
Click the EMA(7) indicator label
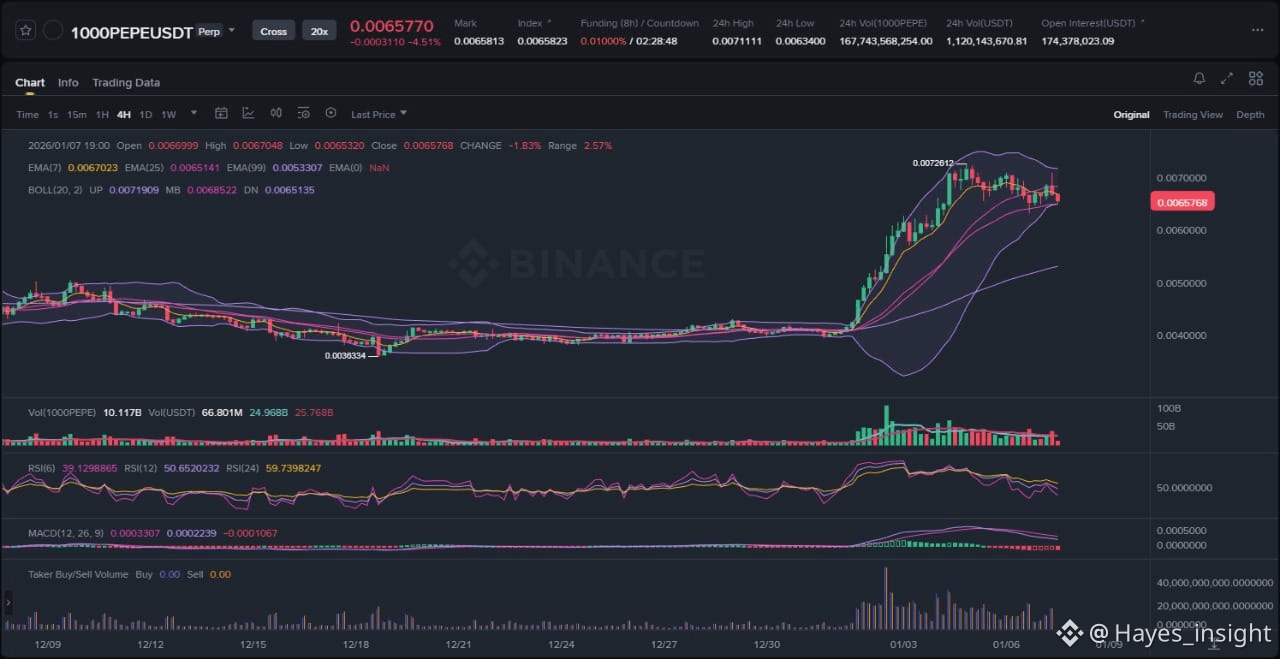coord(43,167)
